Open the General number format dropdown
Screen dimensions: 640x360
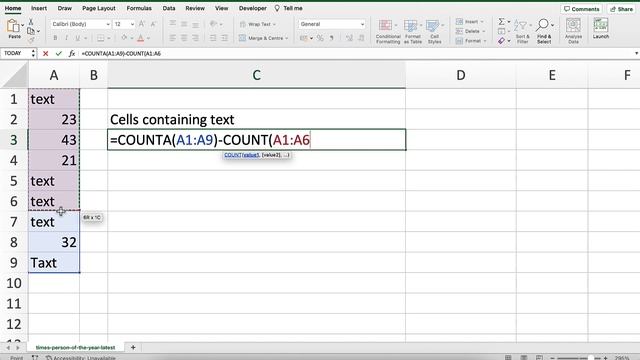coord(362,24)
